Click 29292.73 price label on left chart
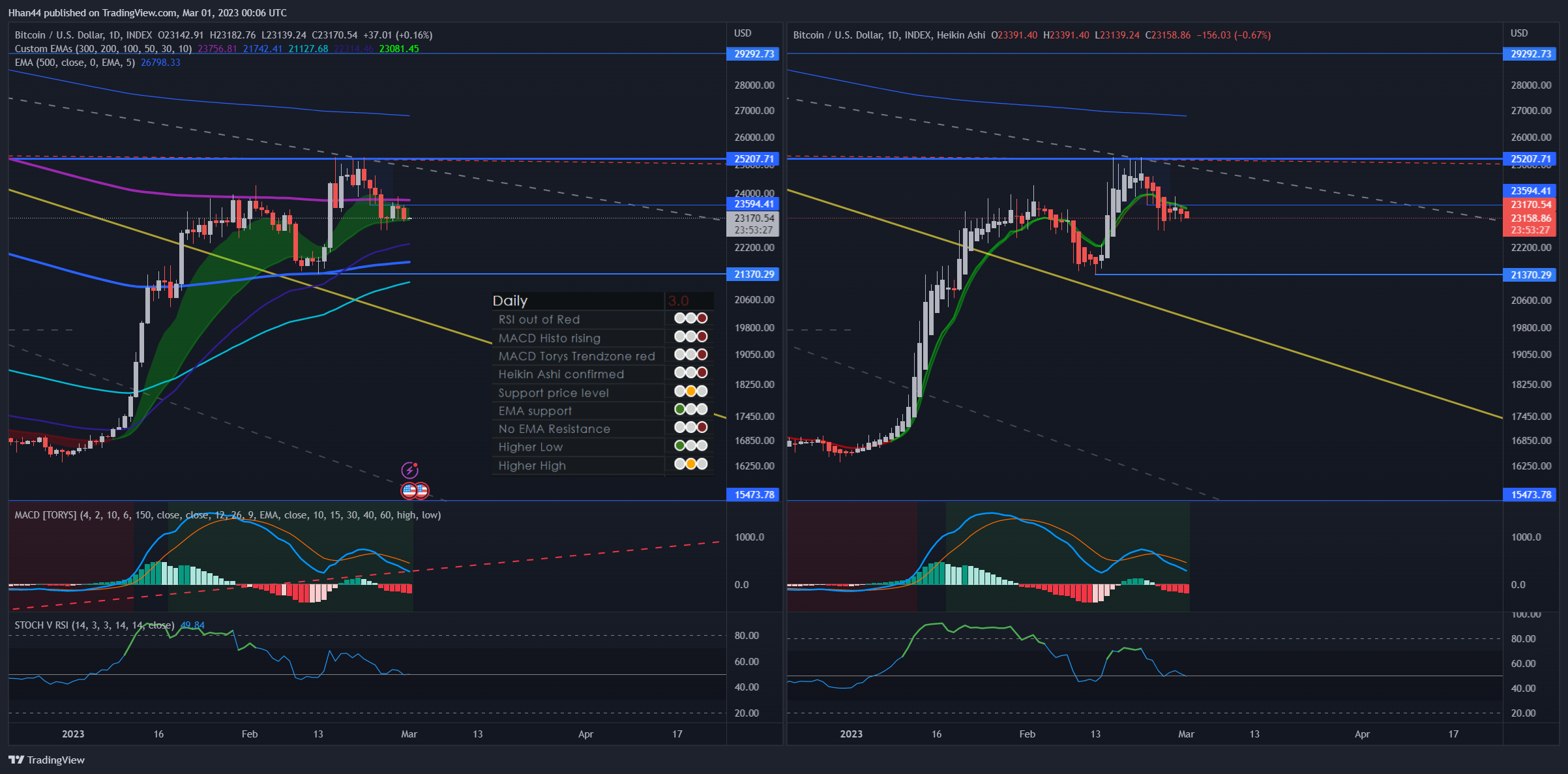Viewport: 1568px width, 774px height. pos(753,54)
